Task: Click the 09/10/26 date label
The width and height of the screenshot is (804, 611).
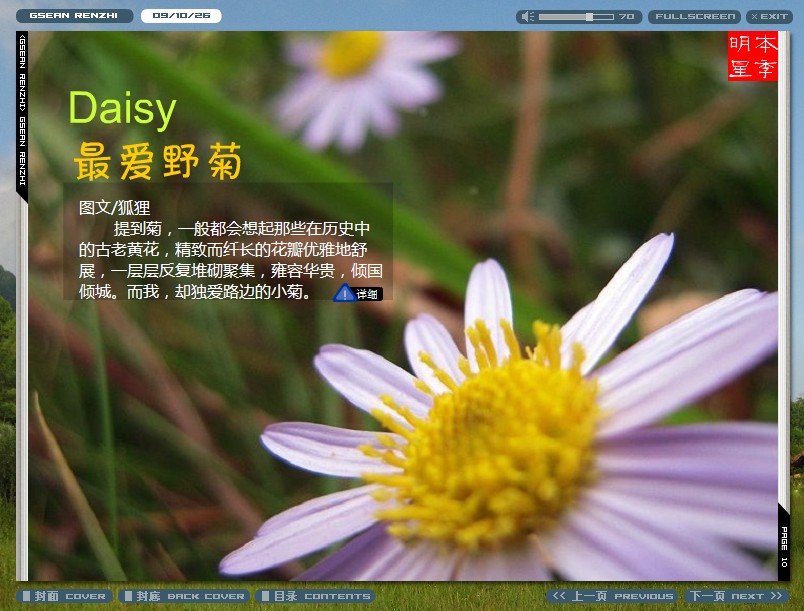Action: click(181, 16)
